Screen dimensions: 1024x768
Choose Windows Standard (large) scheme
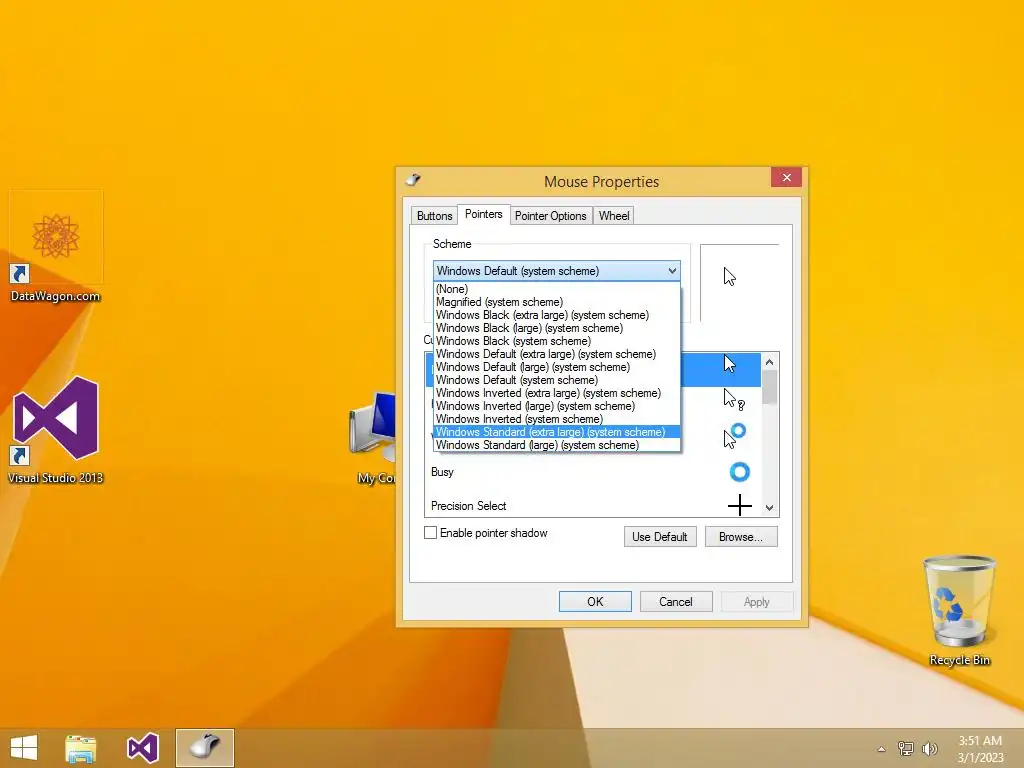pos(556,445)
